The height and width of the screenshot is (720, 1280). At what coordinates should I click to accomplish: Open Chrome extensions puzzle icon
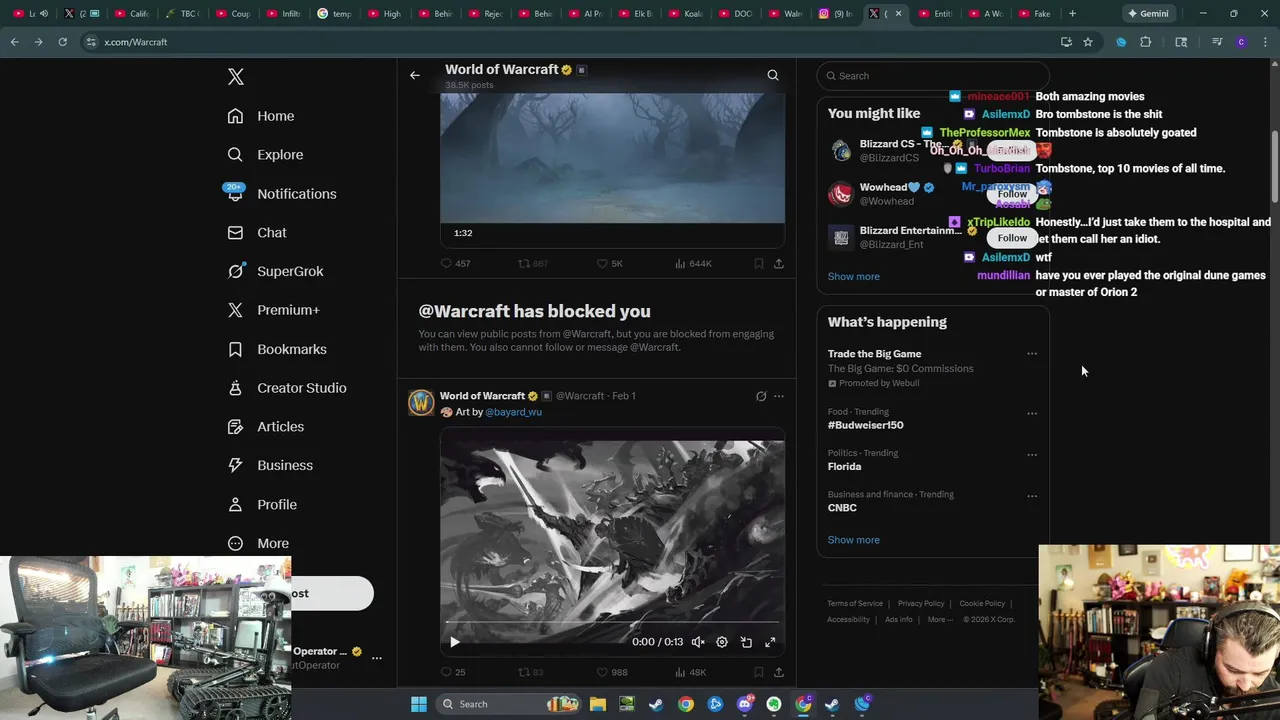(x=1146, y=42)
